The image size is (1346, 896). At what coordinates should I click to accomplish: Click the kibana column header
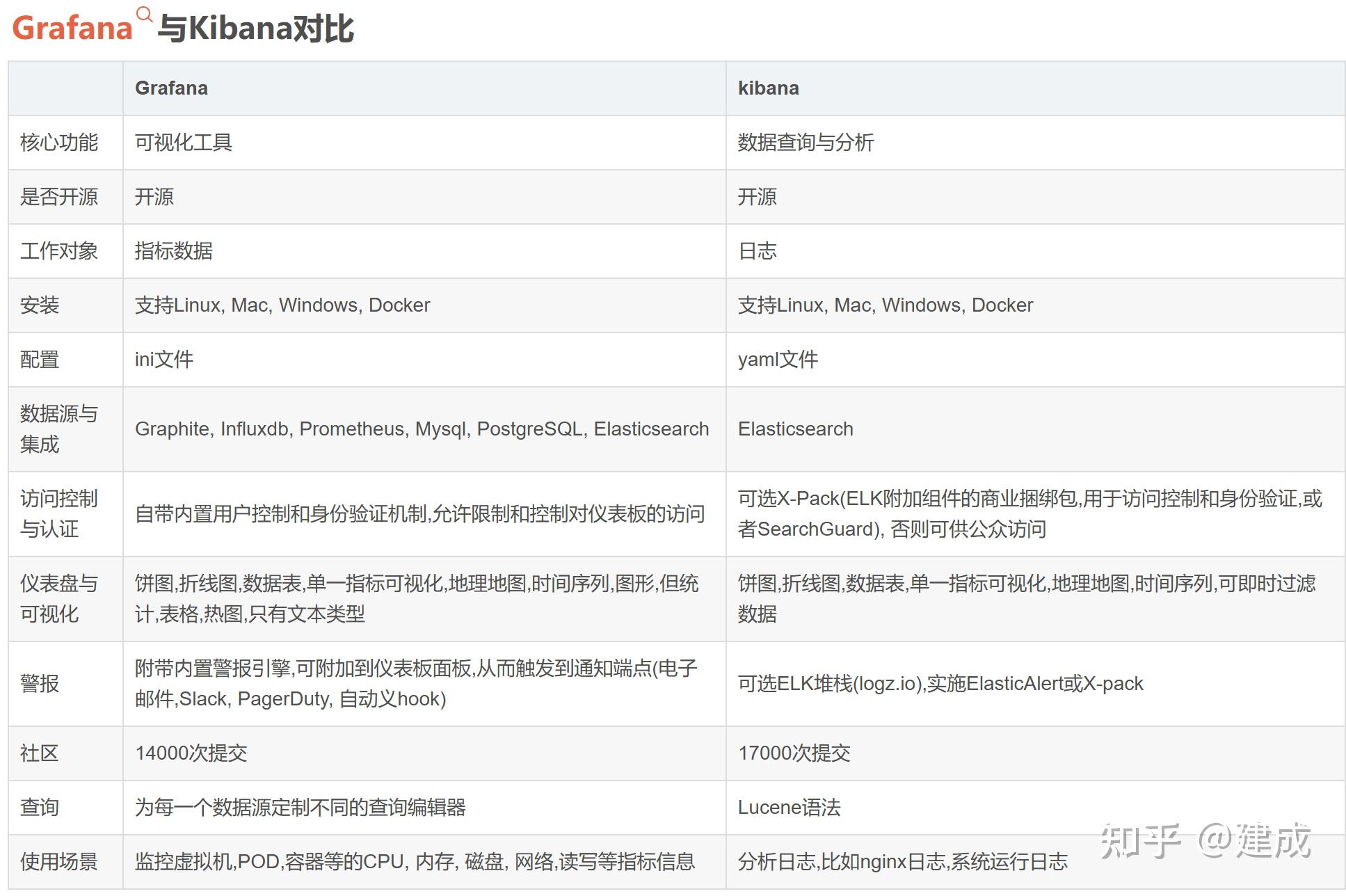point(768,88)
